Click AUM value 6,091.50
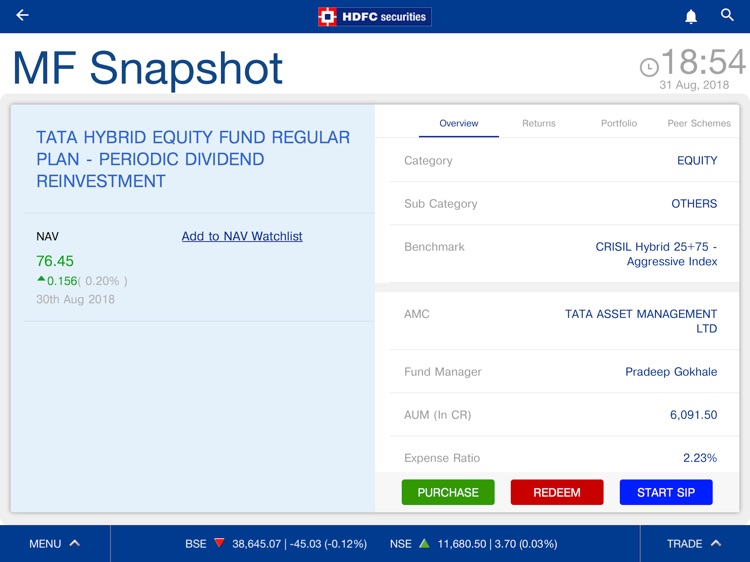 [694, 415]
